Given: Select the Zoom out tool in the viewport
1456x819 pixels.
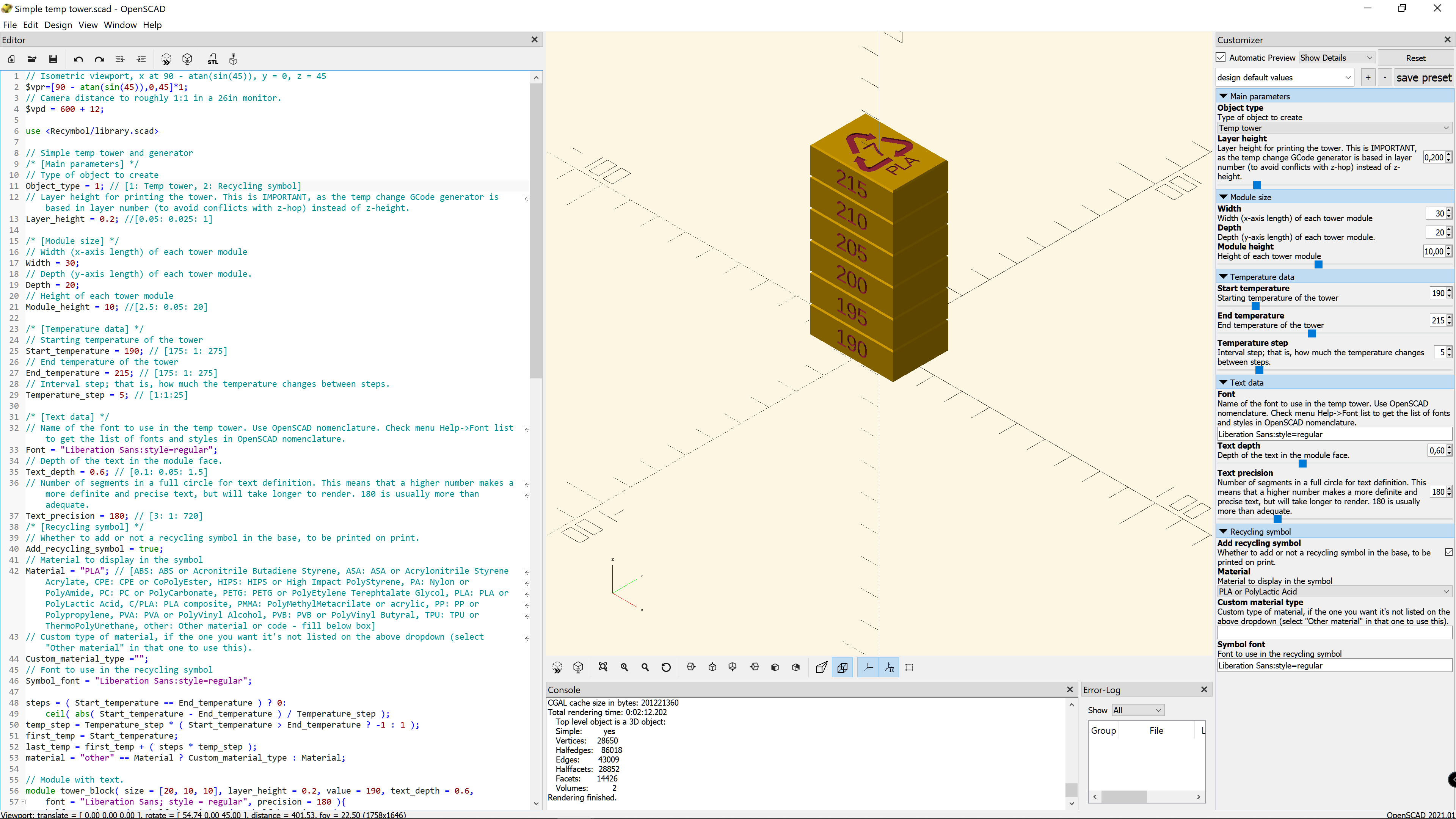Looking at the screenshot, I should (x=645, y=667).
